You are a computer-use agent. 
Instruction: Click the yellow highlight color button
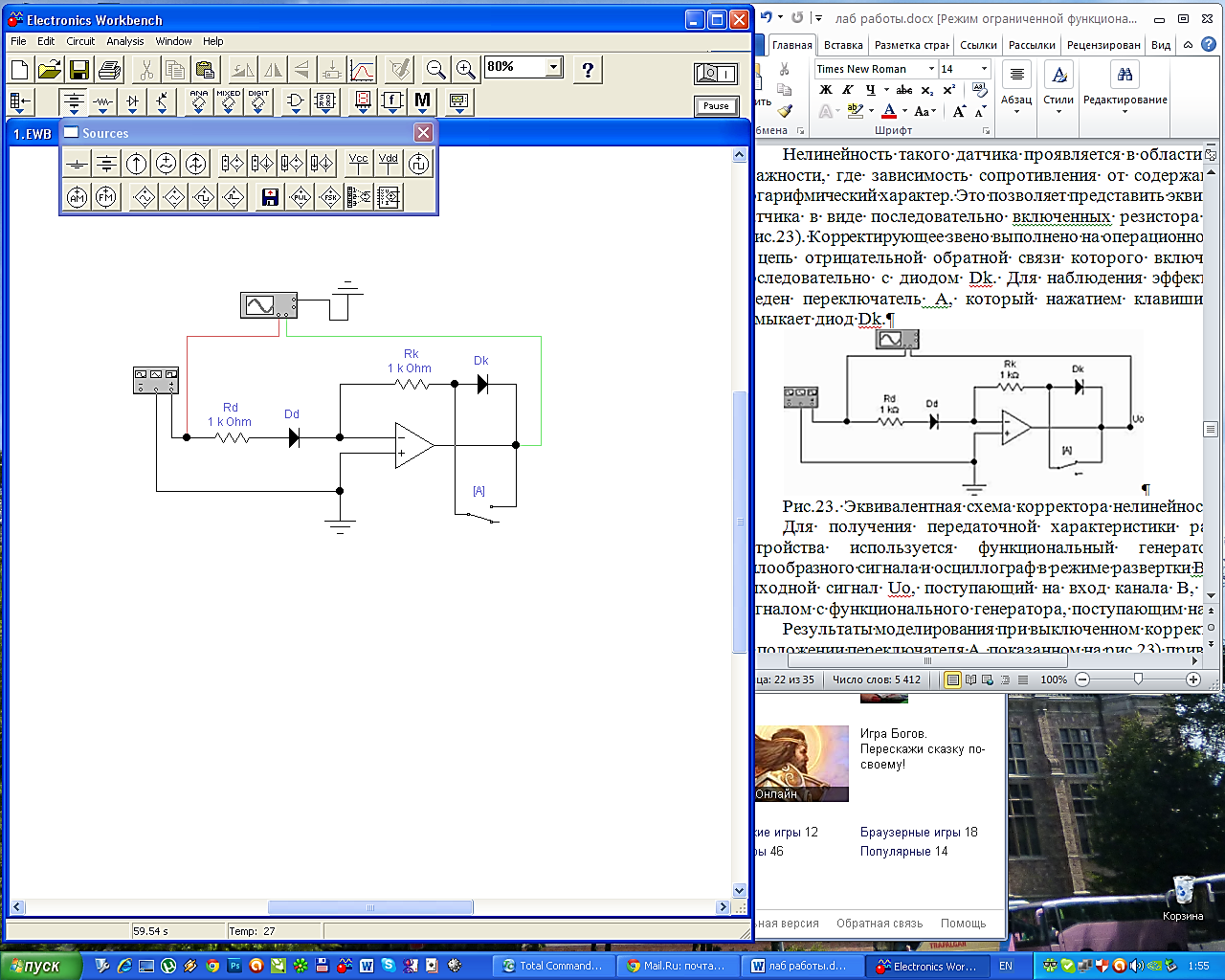pyautogui.click(x=856, y=112)
